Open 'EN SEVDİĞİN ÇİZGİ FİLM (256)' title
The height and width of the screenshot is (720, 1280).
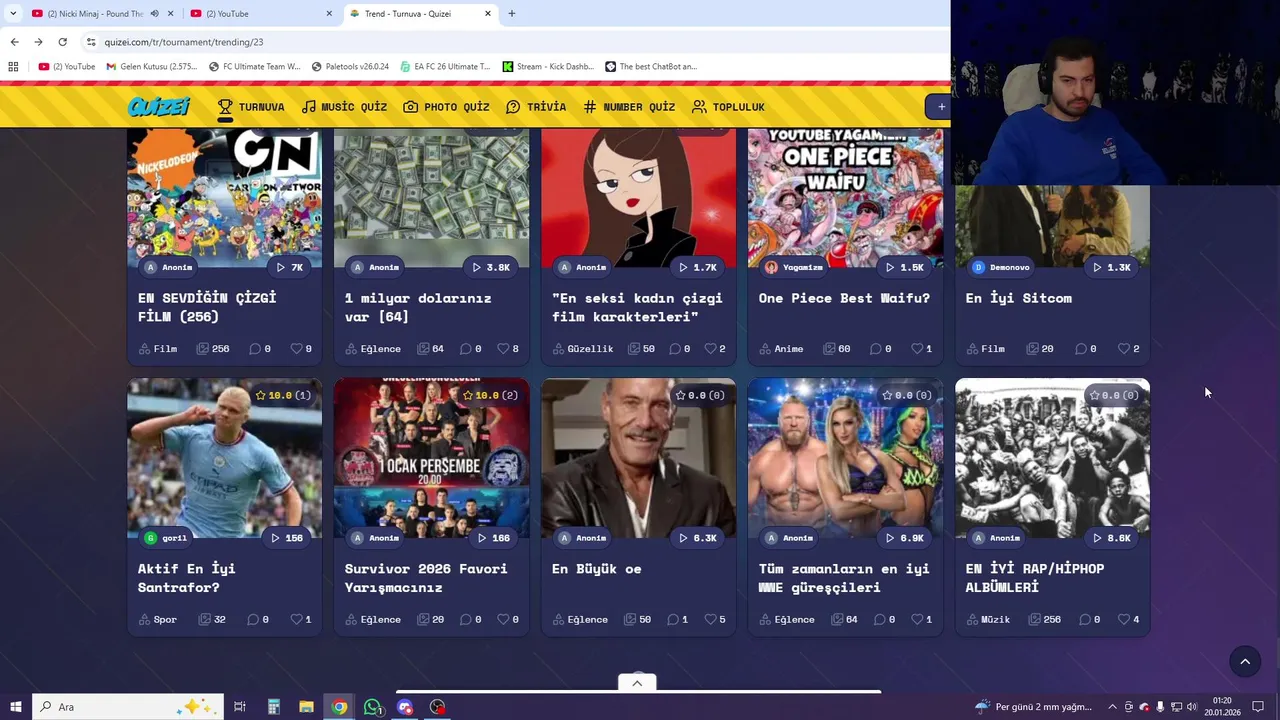point(207,307)
